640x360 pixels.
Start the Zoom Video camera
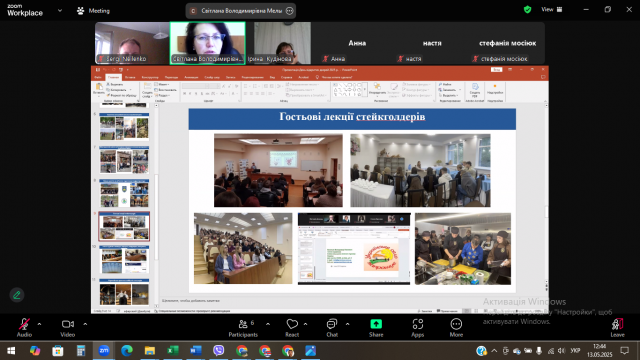68,328
